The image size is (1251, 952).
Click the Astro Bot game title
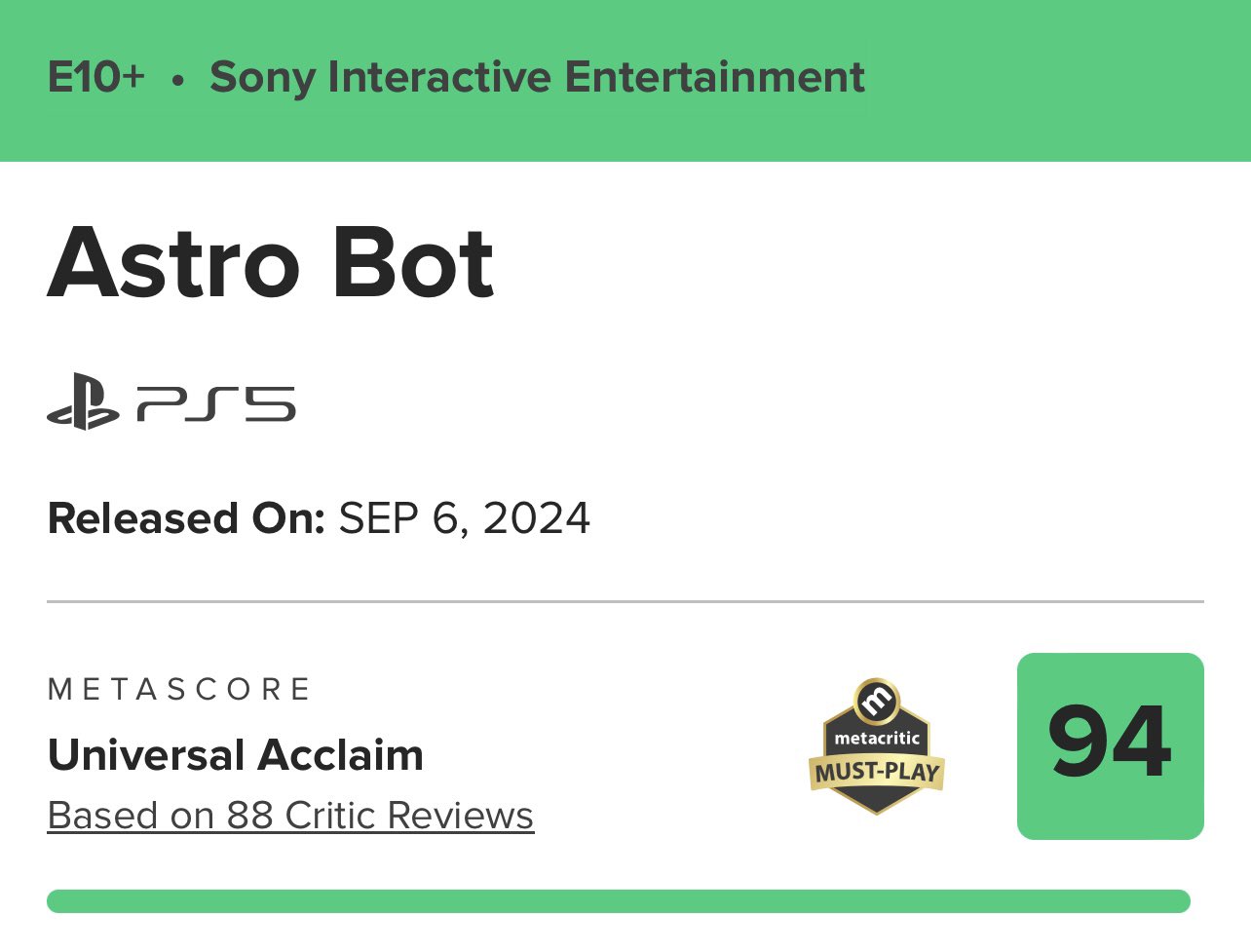click(x=271, y=263)
